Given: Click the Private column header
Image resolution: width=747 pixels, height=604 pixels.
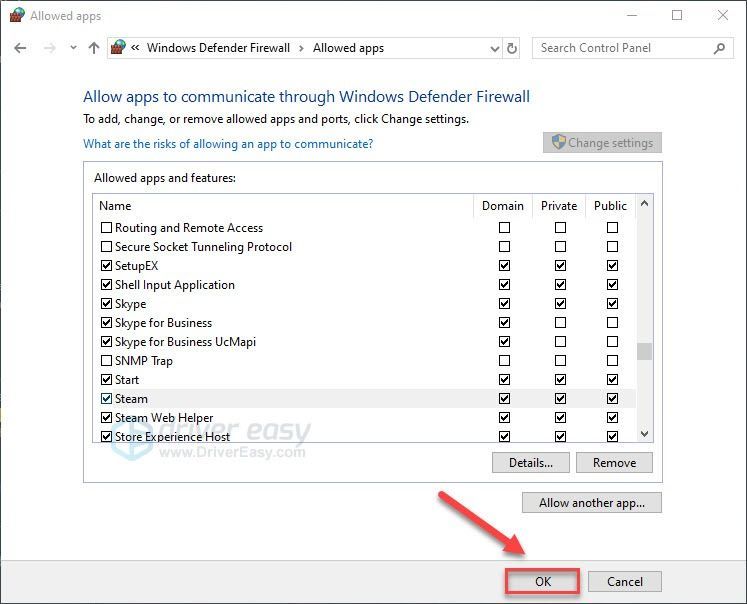Looking at the screenshot, I should 559,206.
